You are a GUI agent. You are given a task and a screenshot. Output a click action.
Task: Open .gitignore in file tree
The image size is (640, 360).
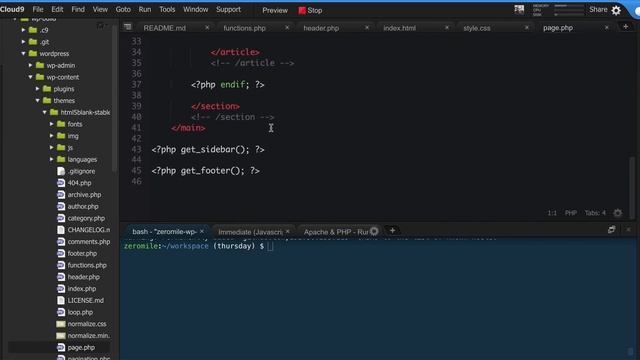pyautogui.click(x=81, y=171)
